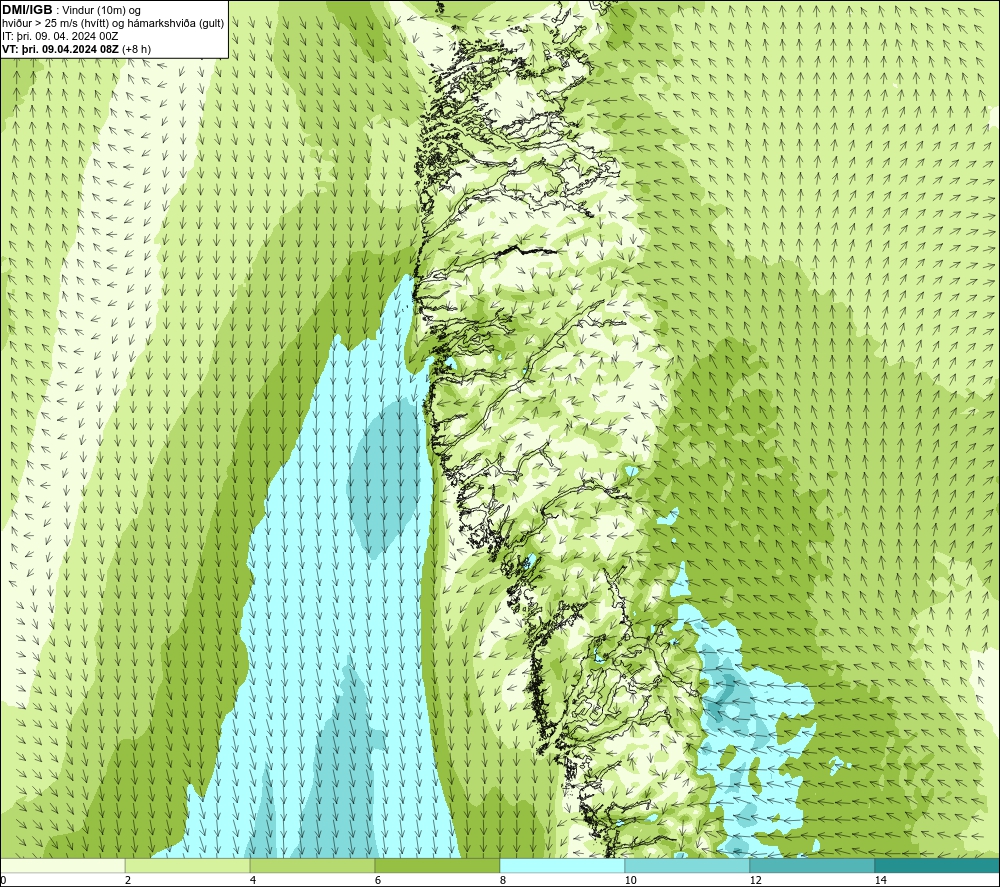Click the "(+8 h)" forecast offset text
The image size is (1000, 887).
[136, 49]
